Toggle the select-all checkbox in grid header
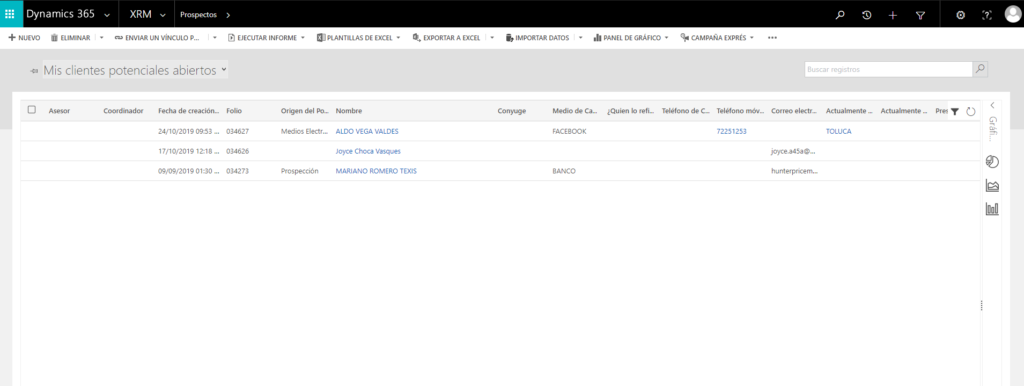Image resolution: width=1024 pixels, height=386 pixels. (x=31, y=110)
